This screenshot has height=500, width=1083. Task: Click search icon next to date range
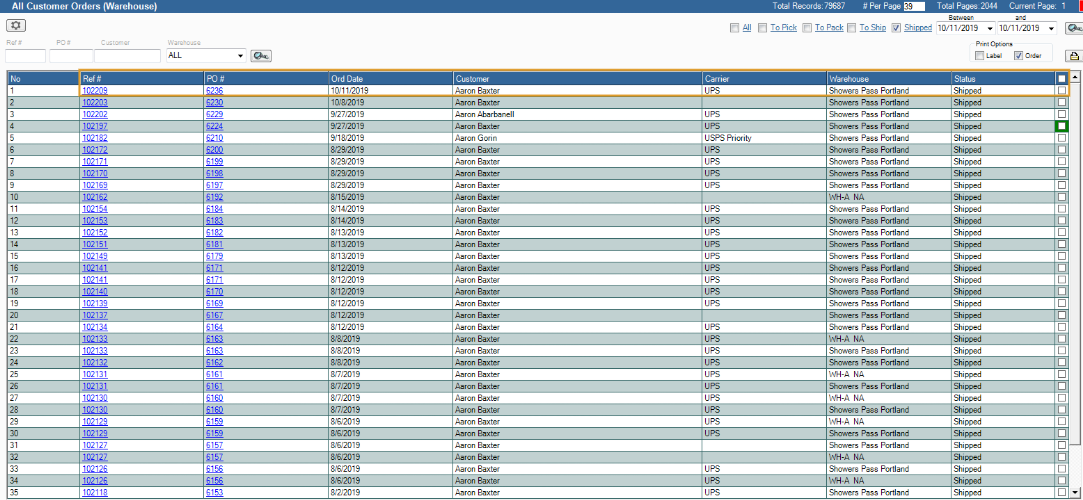[x=1075, y=28]
